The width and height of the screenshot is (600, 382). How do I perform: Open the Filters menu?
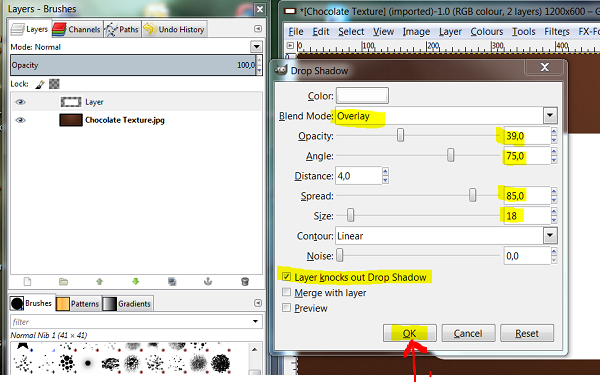click(x=557, y=32)
